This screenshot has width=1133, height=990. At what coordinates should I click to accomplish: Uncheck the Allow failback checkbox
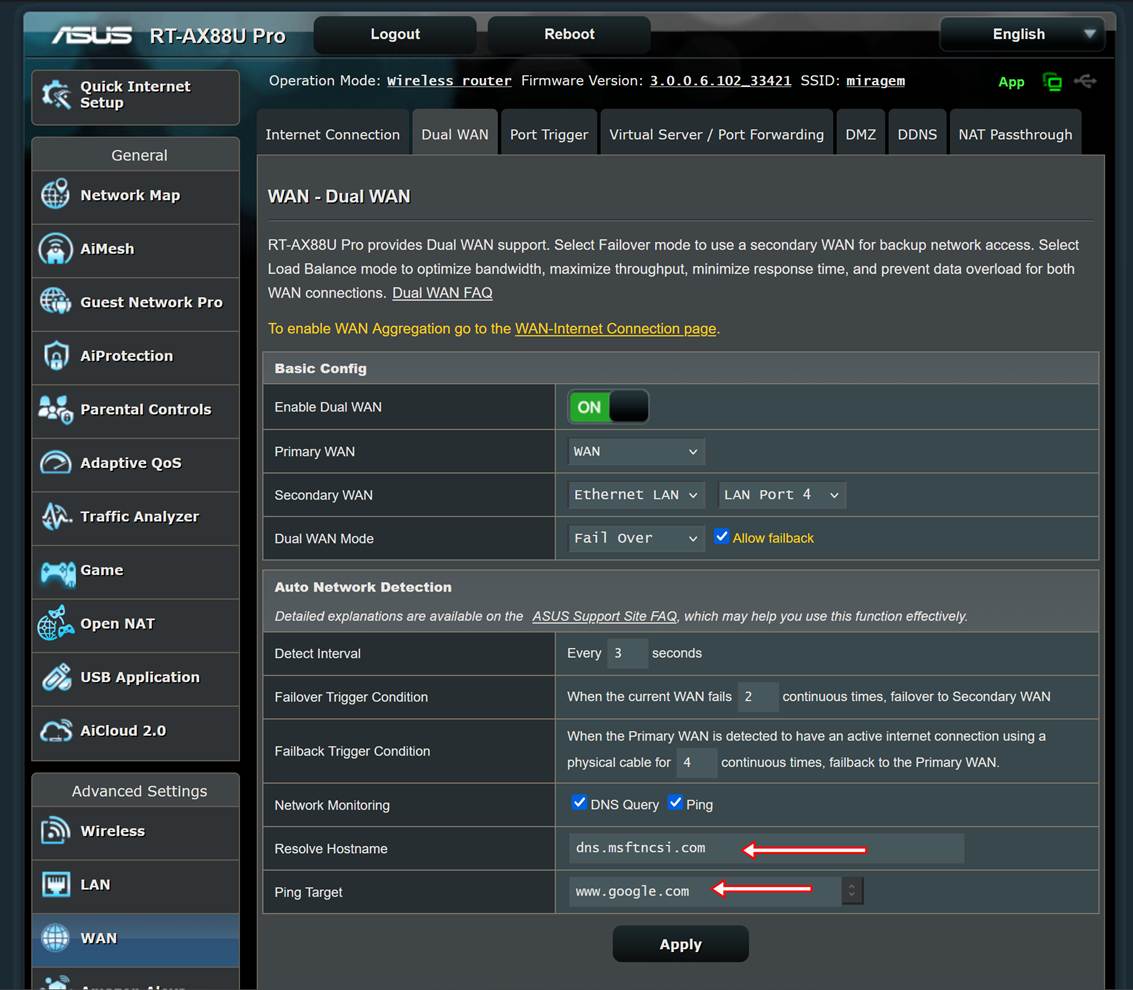point(722,537)
